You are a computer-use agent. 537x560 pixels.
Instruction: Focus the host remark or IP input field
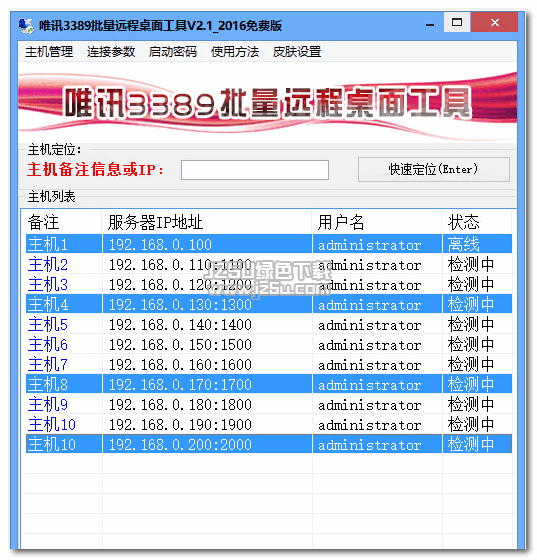255,170
